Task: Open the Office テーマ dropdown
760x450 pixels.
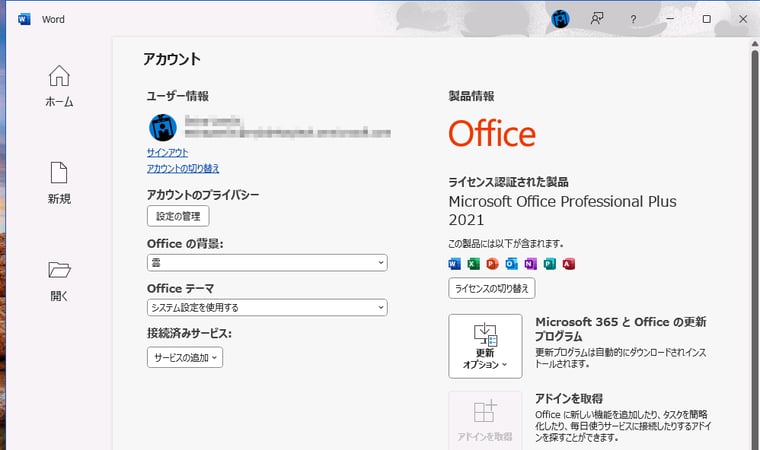Action: click(267, 307)
